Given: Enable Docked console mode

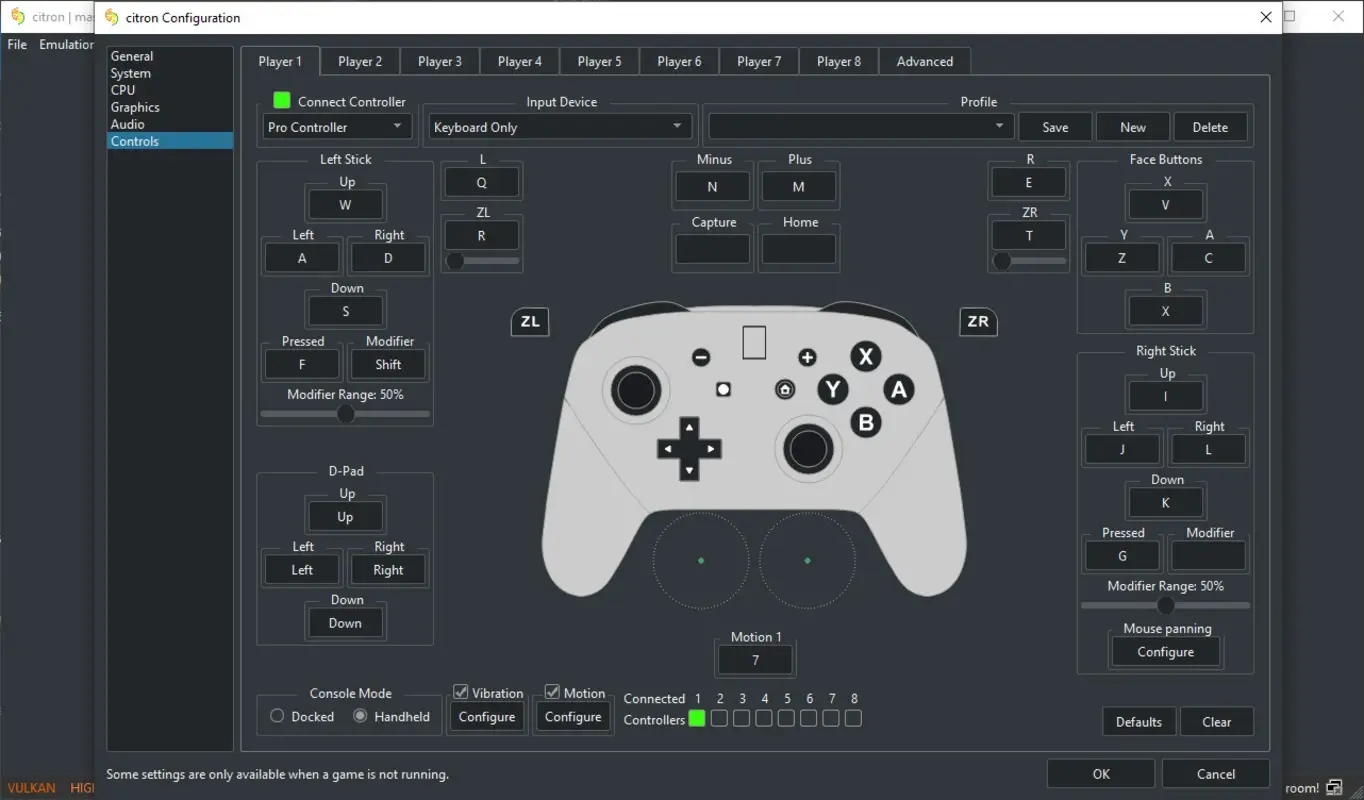Looking at the screenshot, I should pyautogui.click(x=277, y=716).
